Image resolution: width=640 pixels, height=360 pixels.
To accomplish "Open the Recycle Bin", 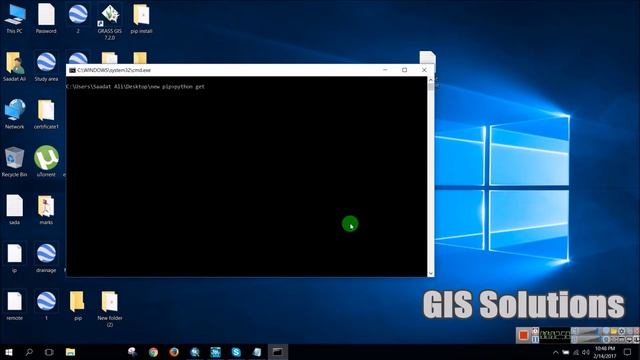I will pyautogui.click(x=15, y=162).
